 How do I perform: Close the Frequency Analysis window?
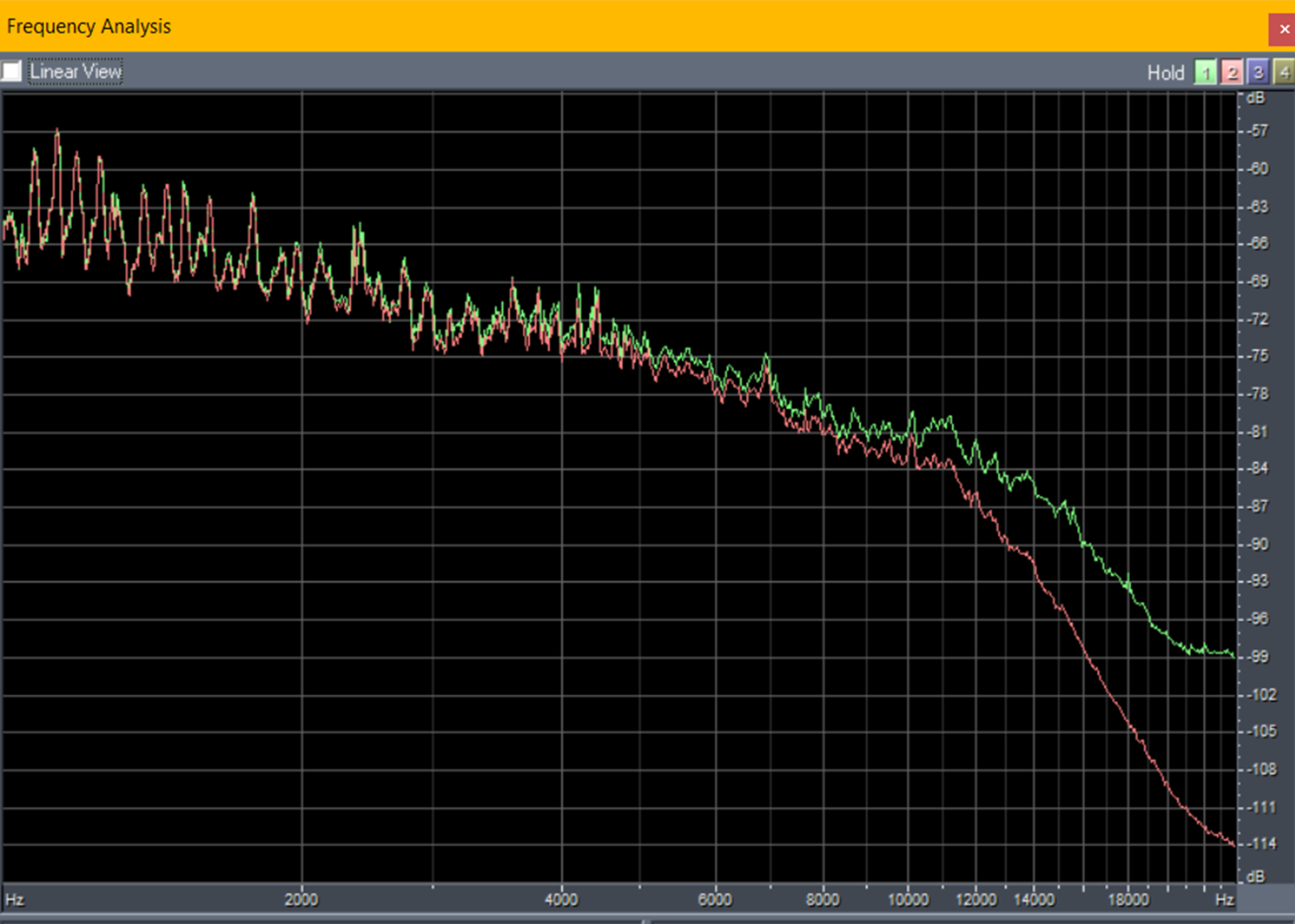coord(1283,29)
